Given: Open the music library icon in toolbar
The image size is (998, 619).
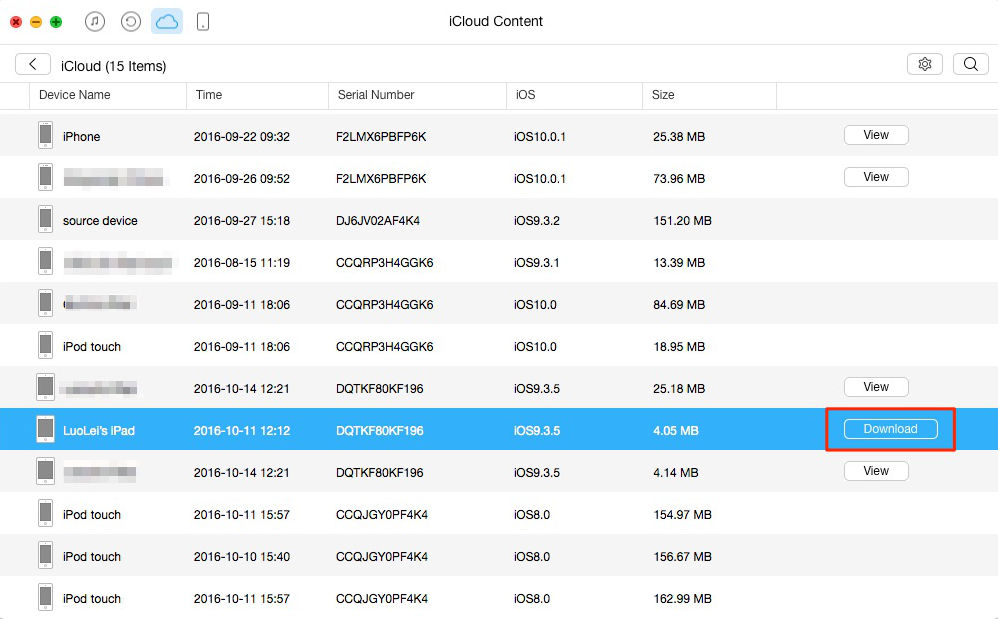Looking at the screenshot, I should click(x=95, y=21).
